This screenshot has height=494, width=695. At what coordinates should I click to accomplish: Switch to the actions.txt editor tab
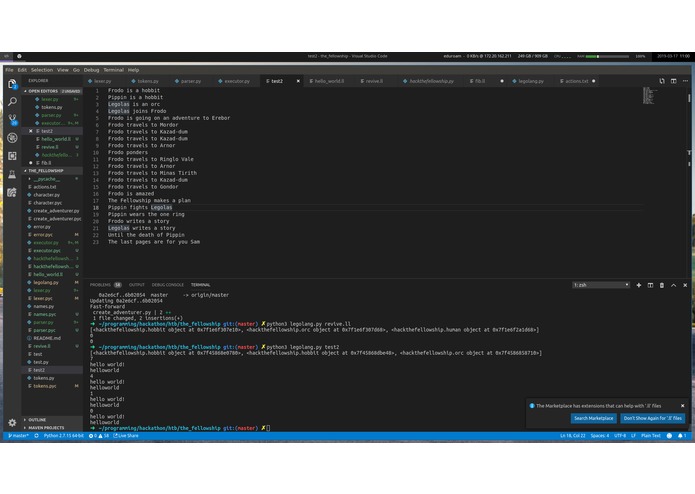[577, 81]
